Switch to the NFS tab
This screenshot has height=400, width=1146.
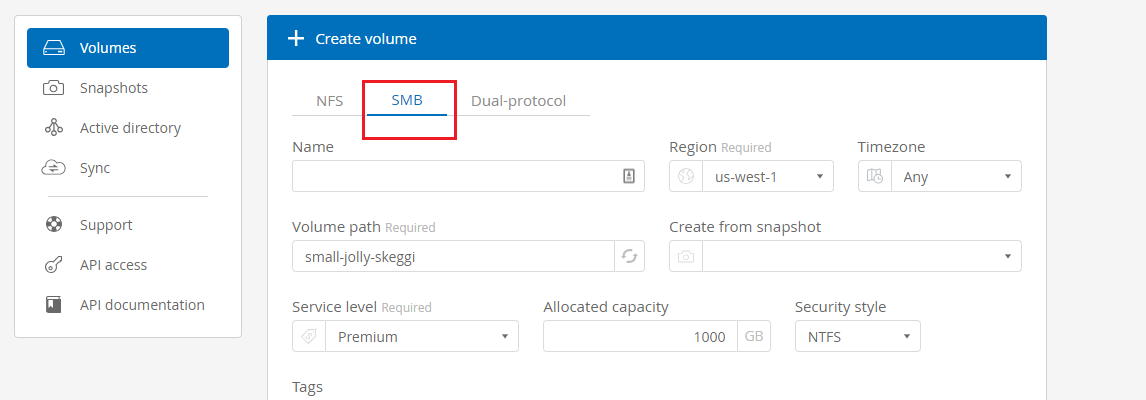(x=329, y=100)
